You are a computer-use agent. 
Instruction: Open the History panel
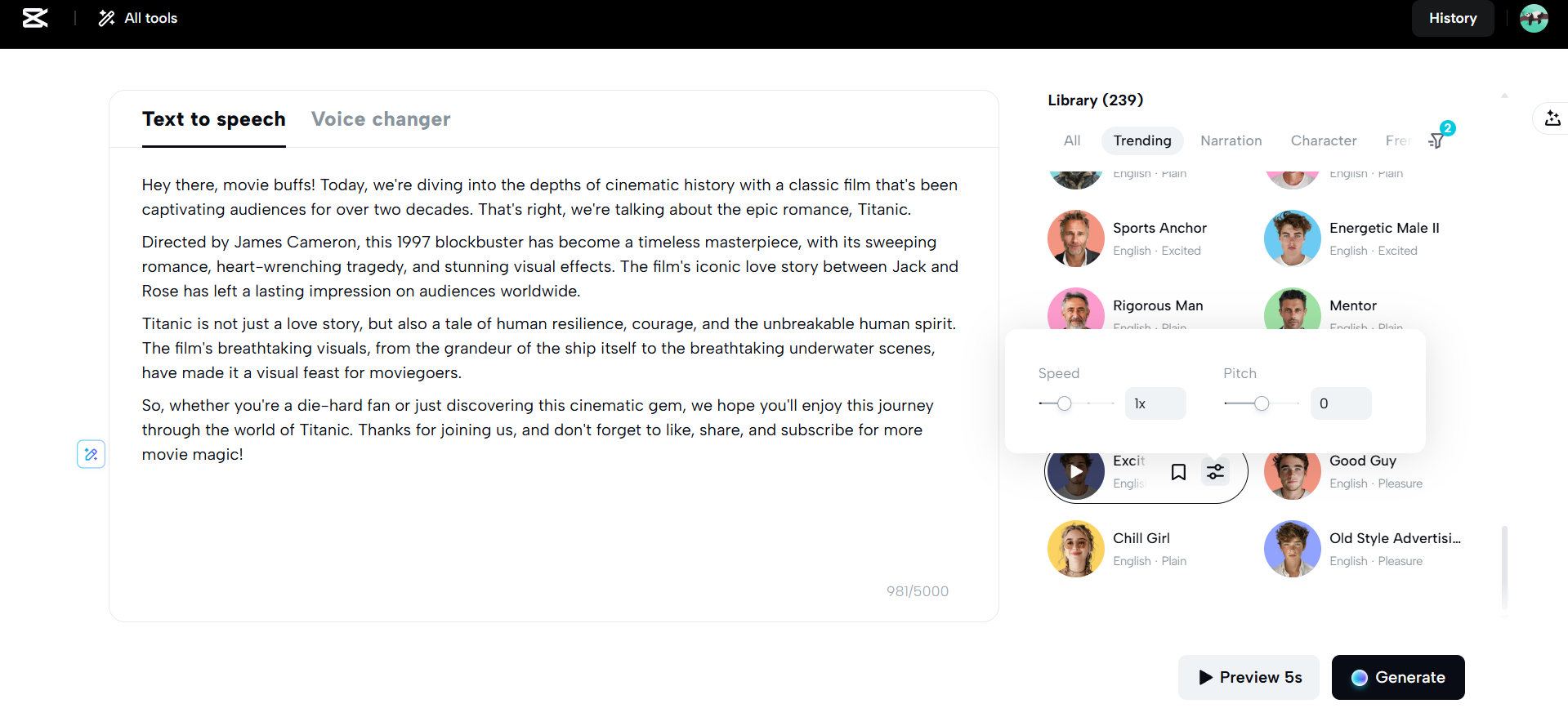coord(1452,18)
